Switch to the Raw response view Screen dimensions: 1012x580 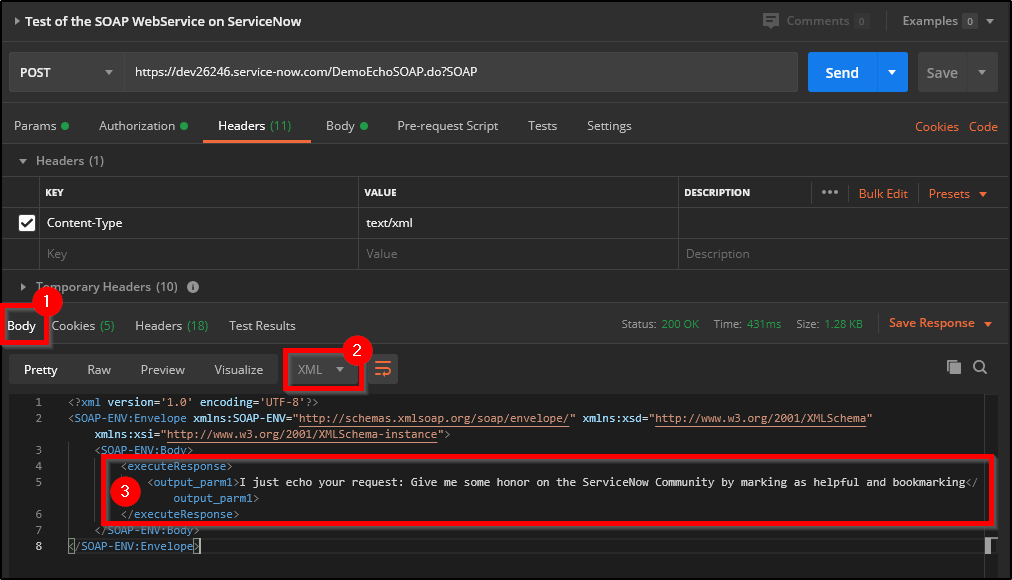click(98, 369)
